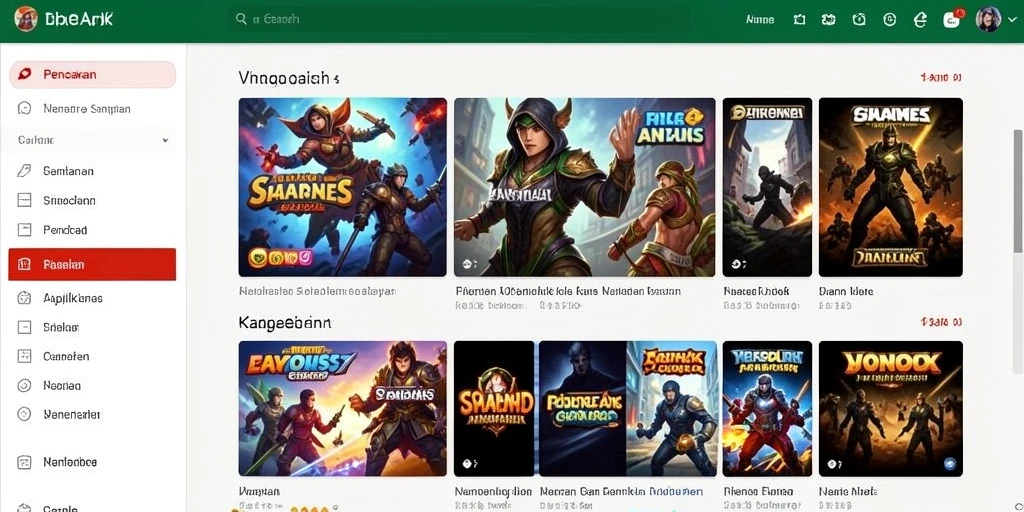Open Nesriao sidebar item
The height and width of the screenshot is (512, 1024).
coord(62,386)
